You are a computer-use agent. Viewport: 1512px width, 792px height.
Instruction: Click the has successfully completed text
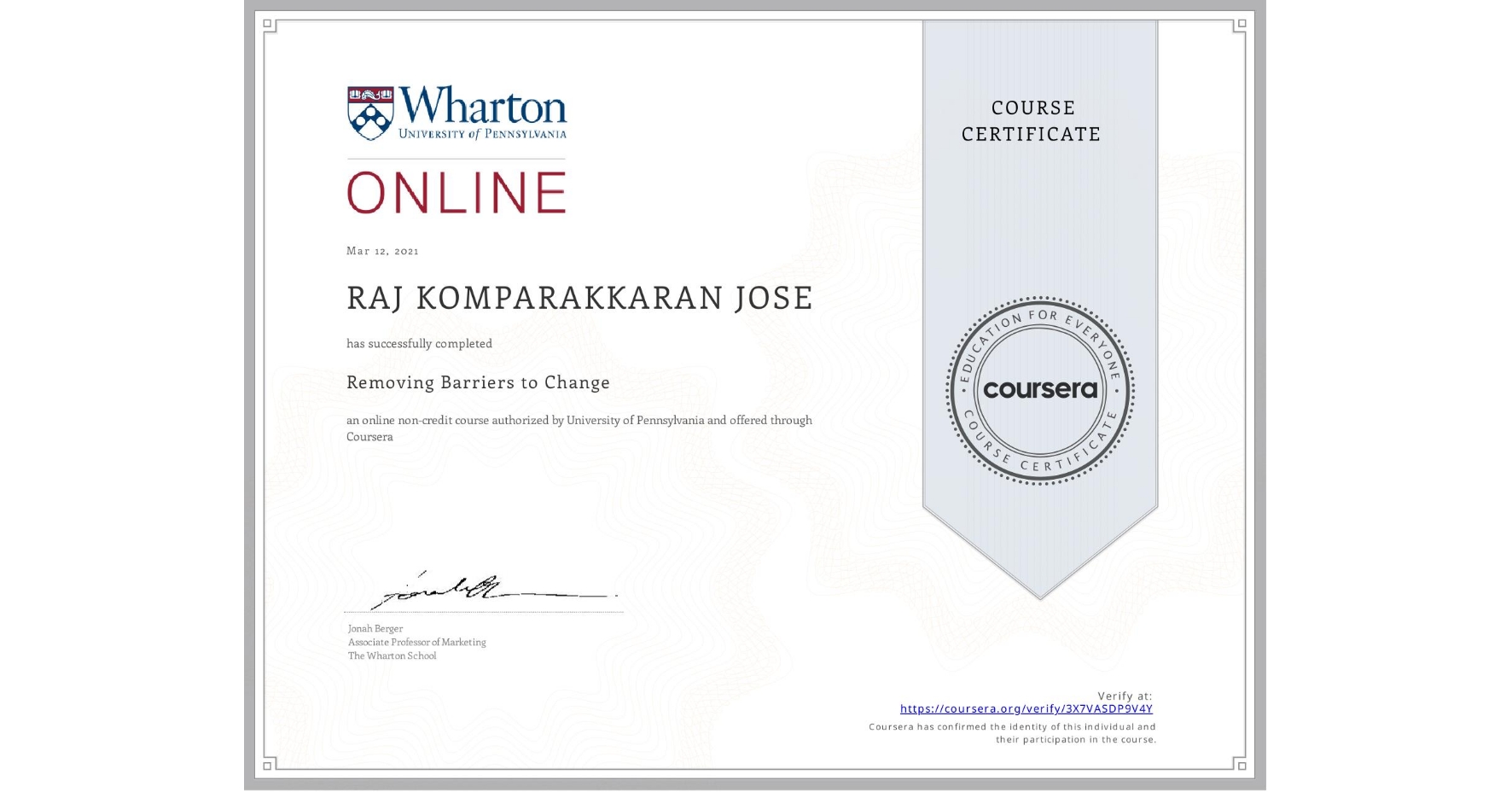click(419, 343)
